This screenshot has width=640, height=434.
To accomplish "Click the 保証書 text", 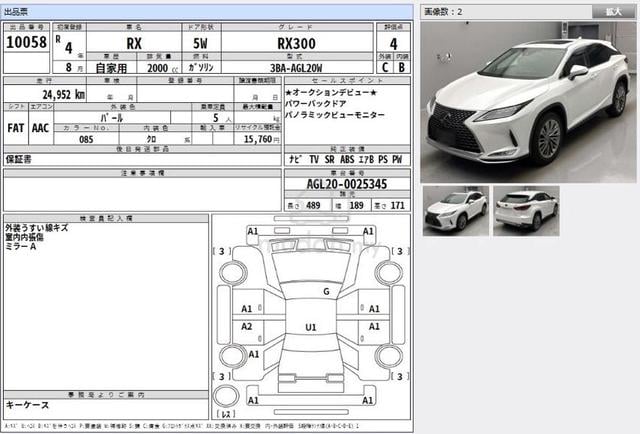I will coord(18,159).
